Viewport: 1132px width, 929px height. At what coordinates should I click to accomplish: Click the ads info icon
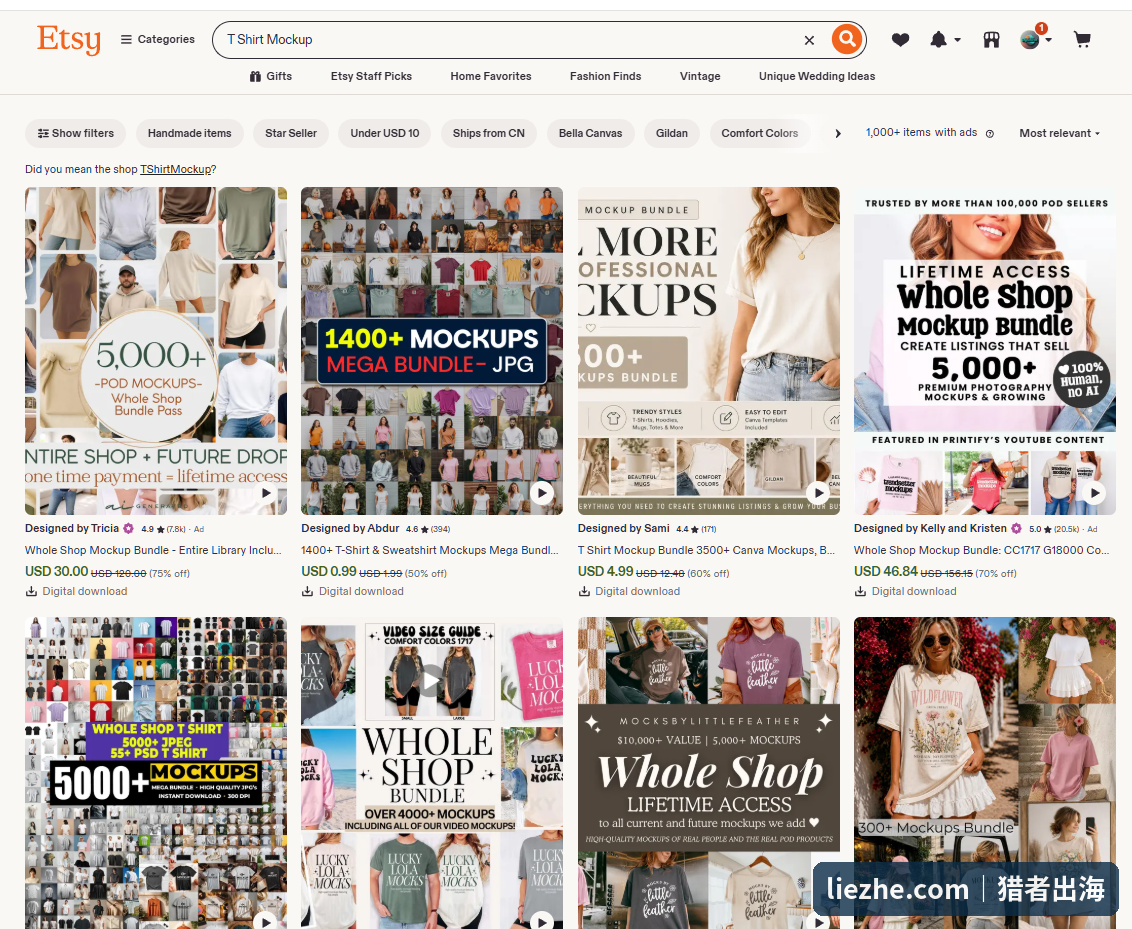[990, 134]
